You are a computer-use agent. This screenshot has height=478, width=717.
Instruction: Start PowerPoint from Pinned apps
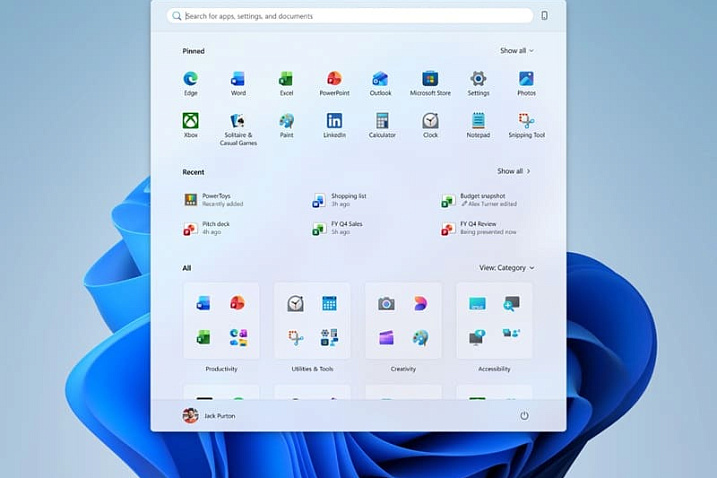coord(334,83)
